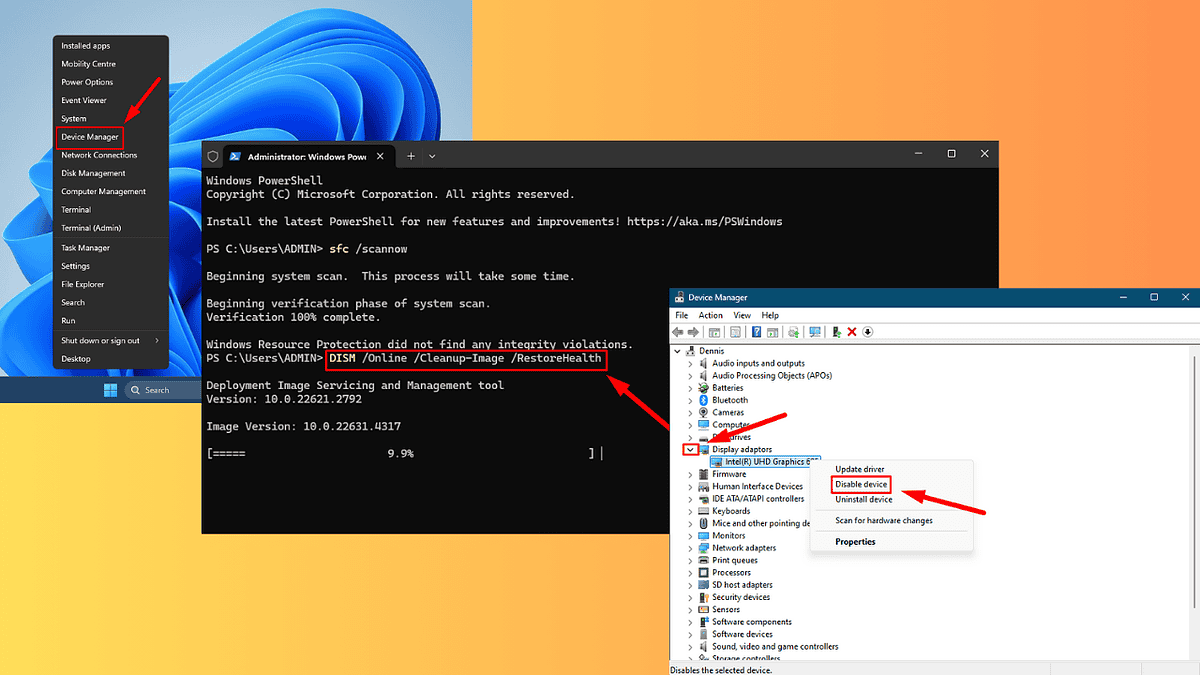Viewport: 1200px width, 675px height.
Task: Open the Action menu in Device Manager
Action: tap(710, 315)
